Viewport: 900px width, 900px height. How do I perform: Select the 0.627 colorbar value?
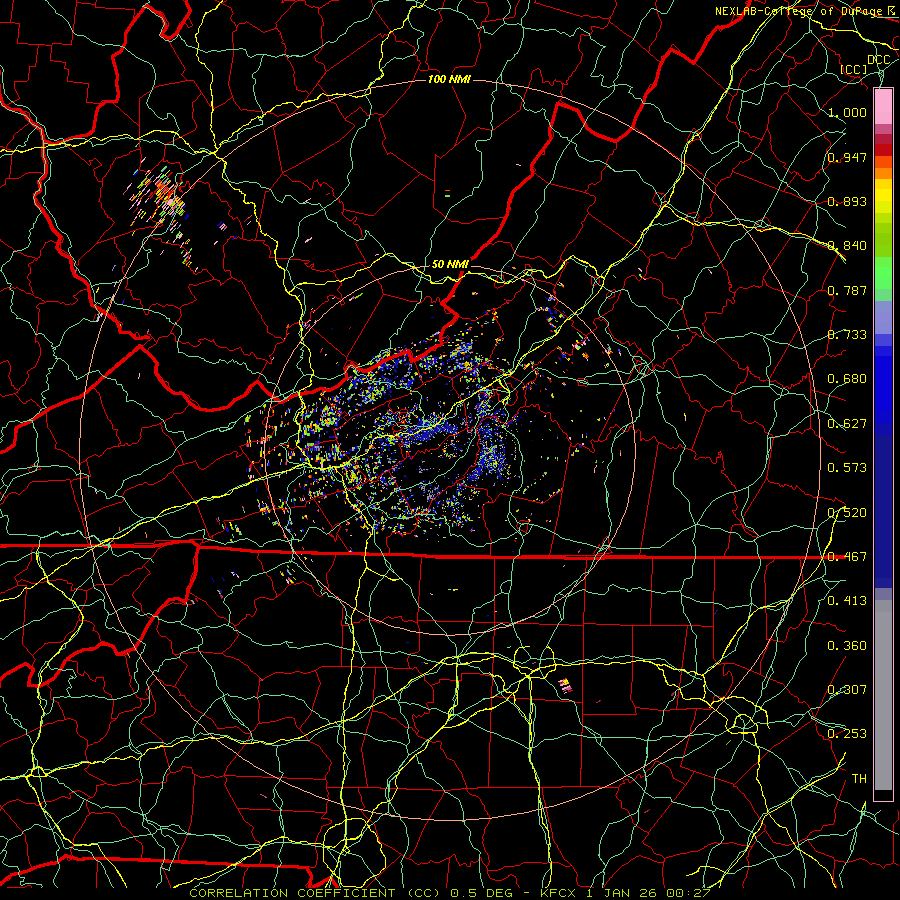(847, 424)
